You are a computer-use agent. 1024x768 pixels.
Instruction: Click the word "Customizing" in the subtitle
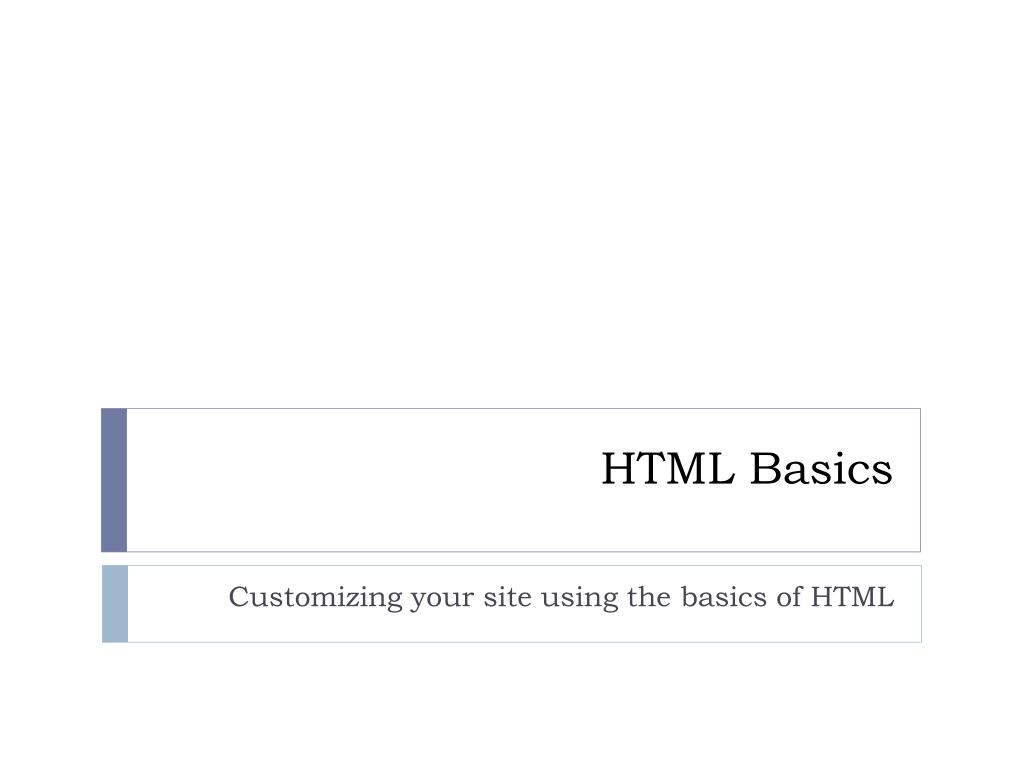(x=315, y=598)
